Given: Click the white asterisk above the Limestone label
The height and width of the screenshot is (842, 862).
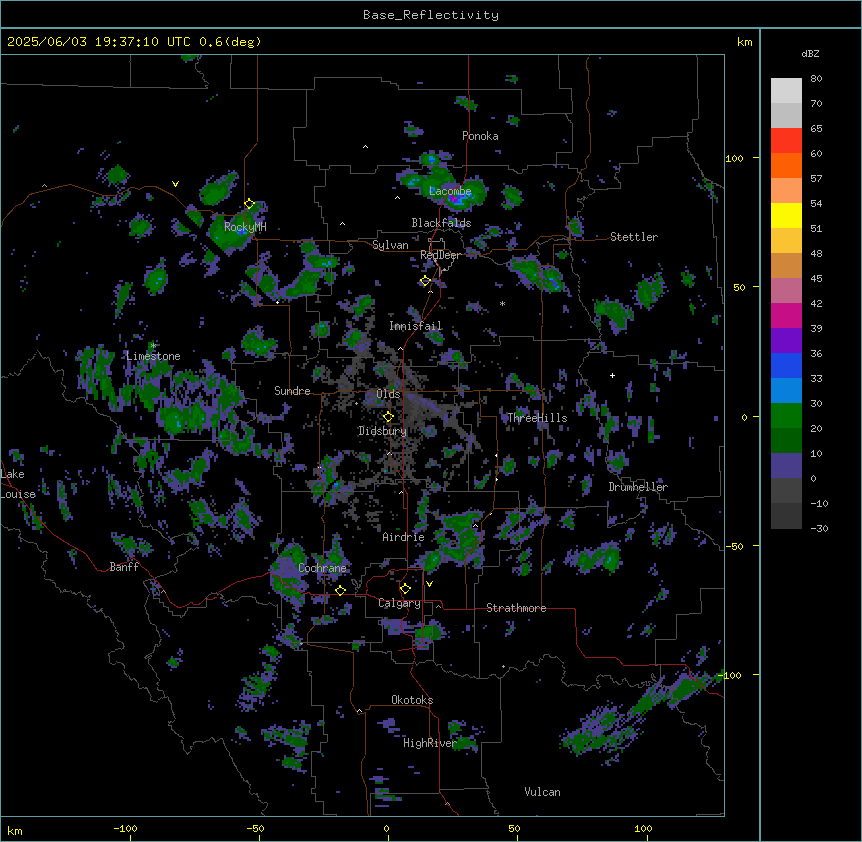Looking at the screenshot, I should pos(153,345).
